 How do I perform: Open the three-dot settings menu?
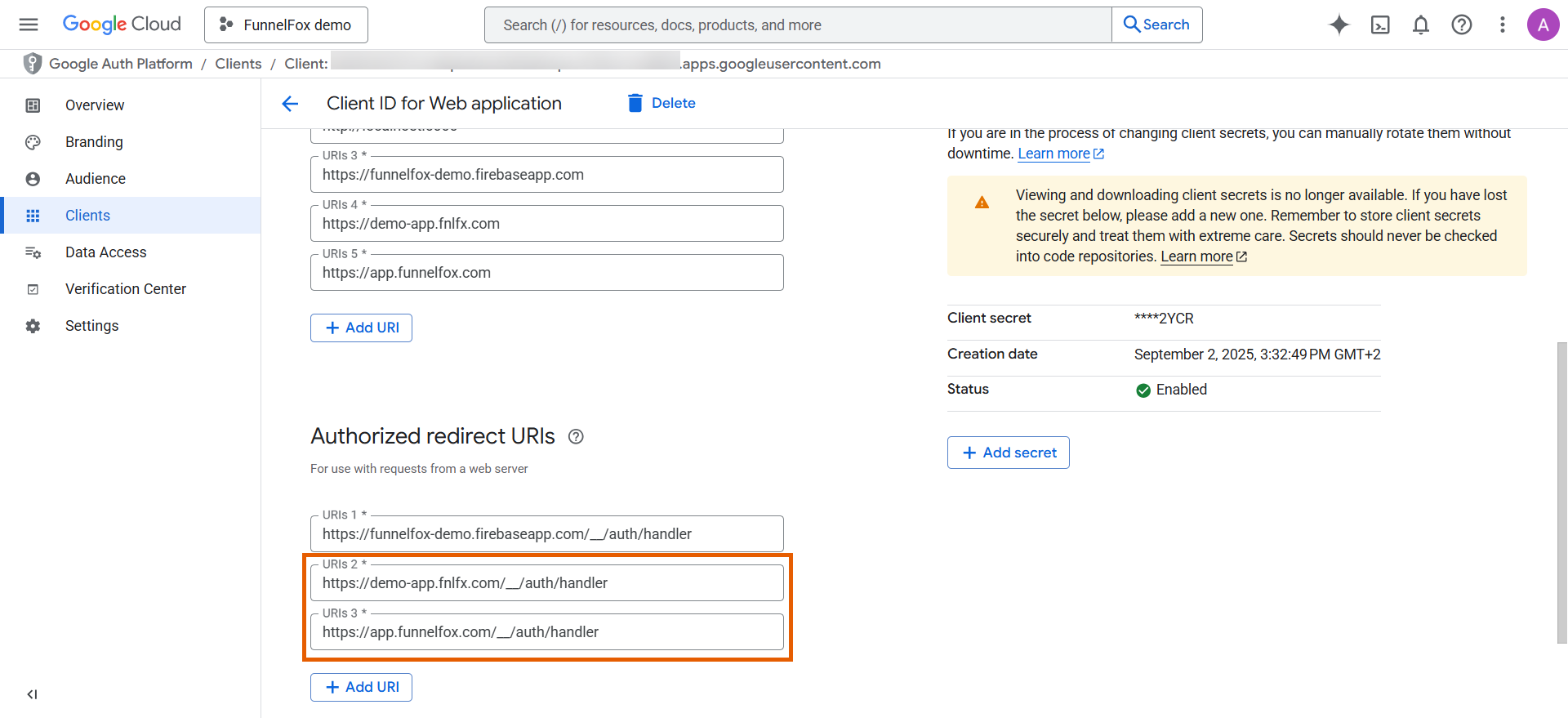tap(1503, 25)
